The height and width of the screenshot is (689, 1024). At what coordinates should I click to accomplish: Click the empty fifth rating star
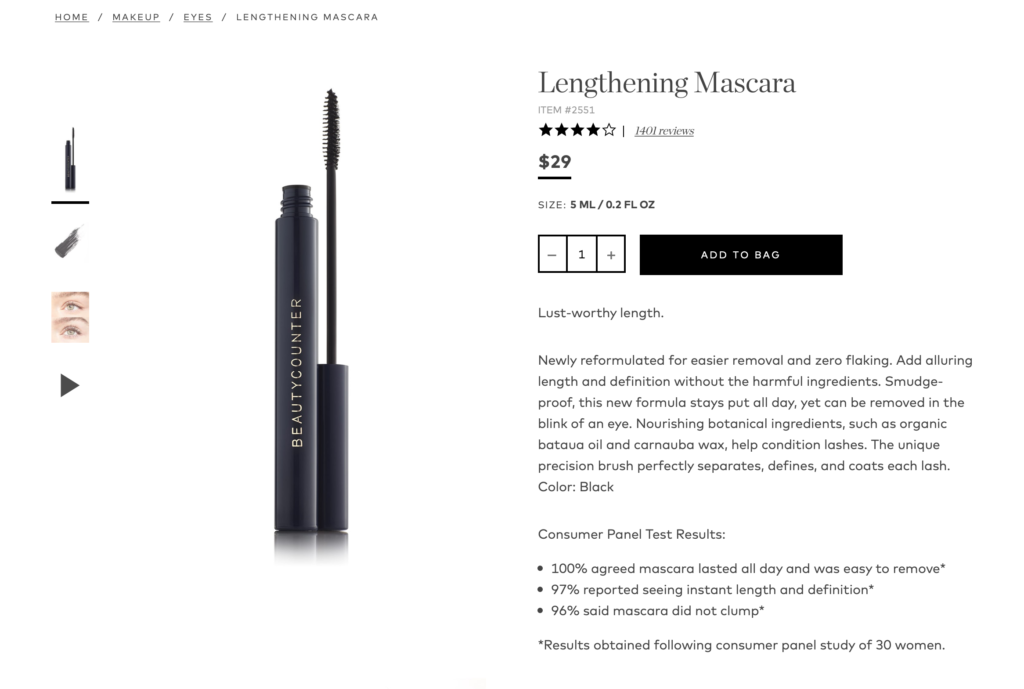coord(609,130)
